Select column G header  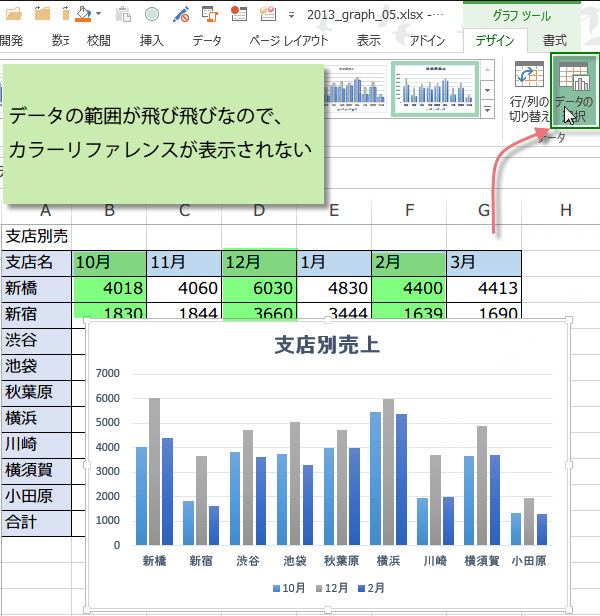484,211
